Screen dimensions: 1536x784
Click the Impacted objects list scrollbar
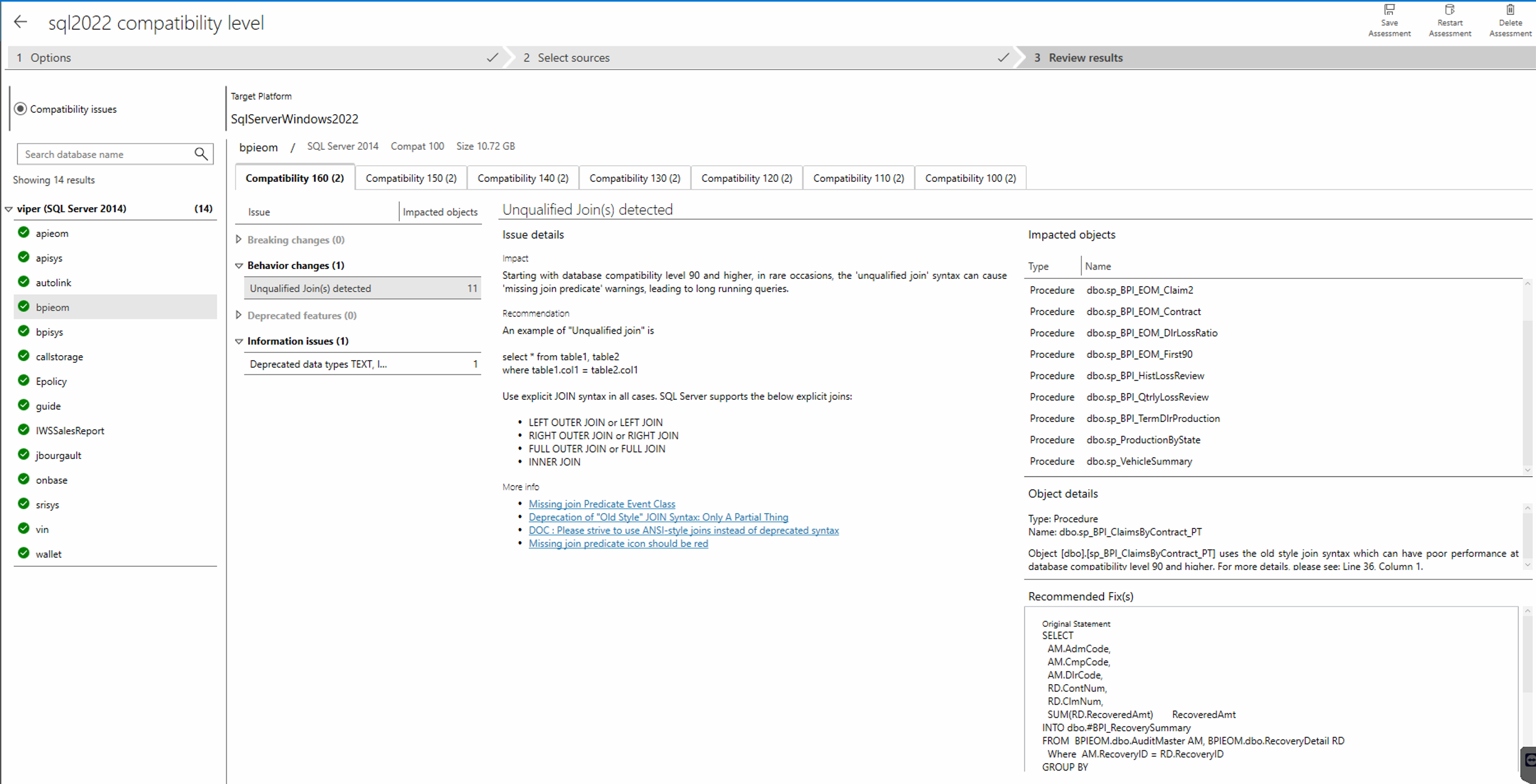pyautogui.click(x=1527, y=376)
